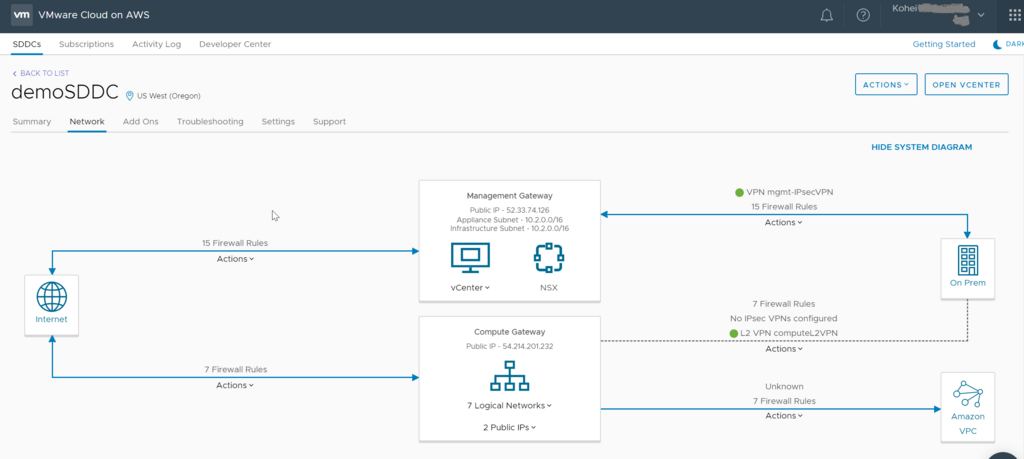This screenshot has height=459, width=1024.
Task: Expand the 7 Logical Networks dropdown
Action: pyautogui.click(x=509, y=405)
